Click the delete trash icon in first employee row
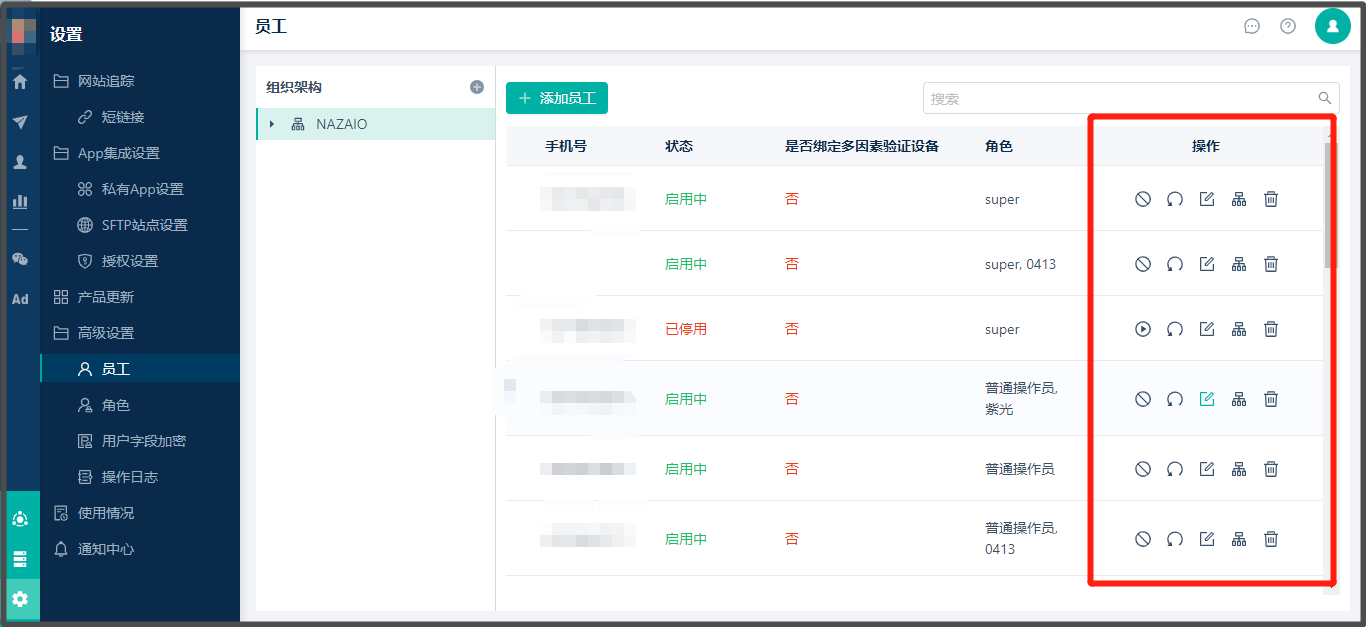 click(x=1271, y=199)
